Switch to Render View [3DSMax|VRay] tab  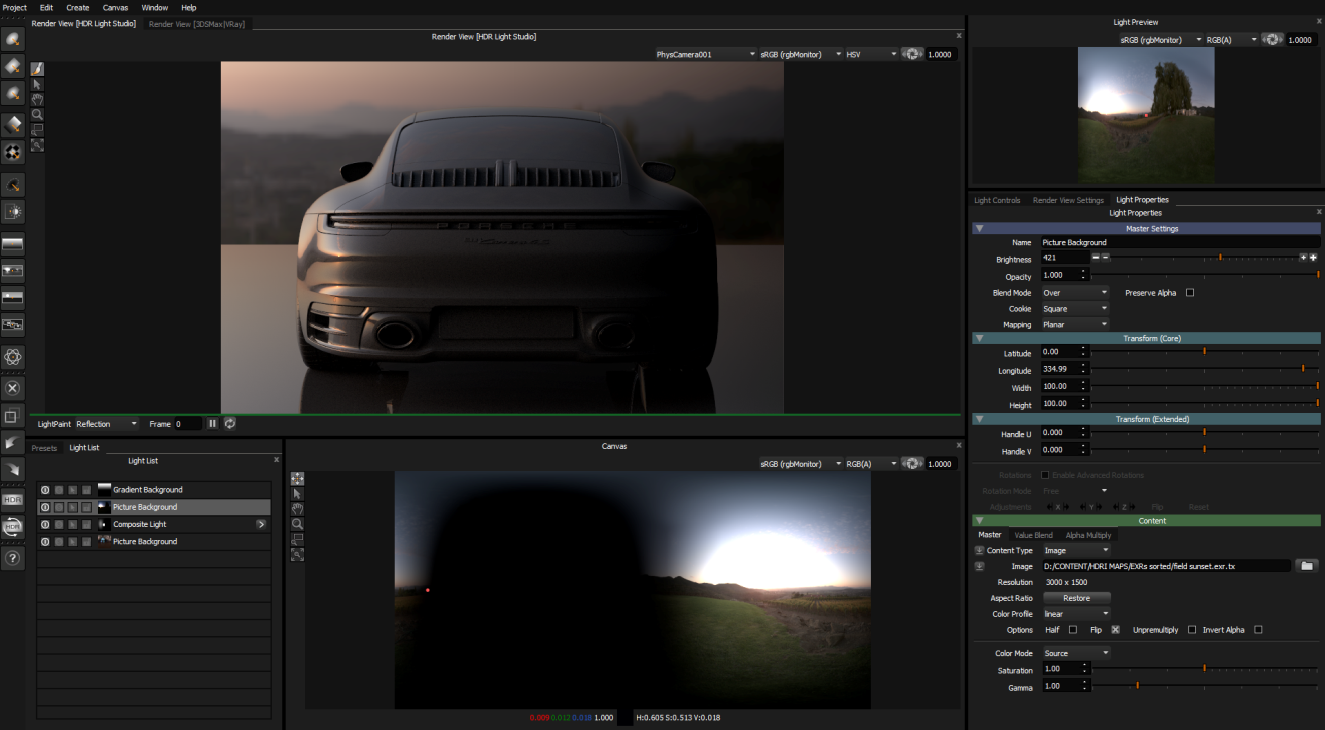pyautogui.click(x=197, y=23)
